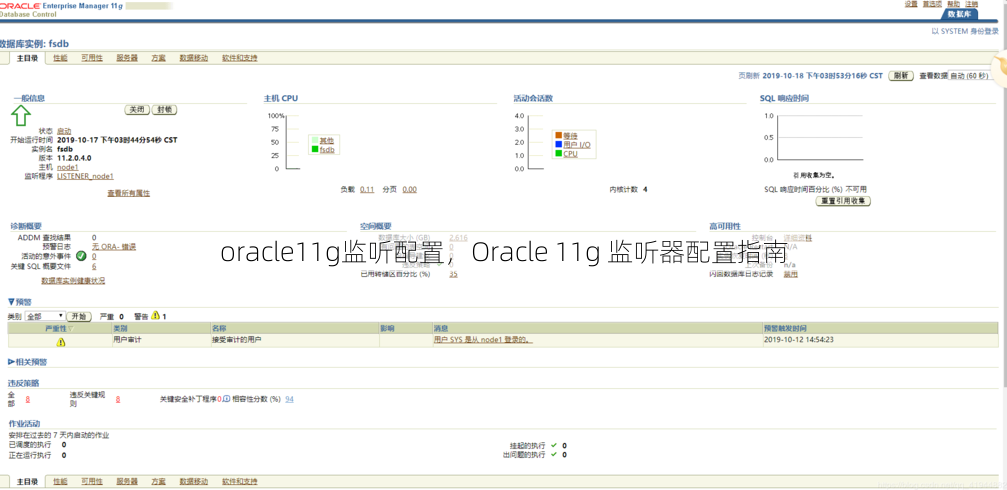
Task: Click the sort arrow in 严重性 column header
Action: tap(71, 328)
